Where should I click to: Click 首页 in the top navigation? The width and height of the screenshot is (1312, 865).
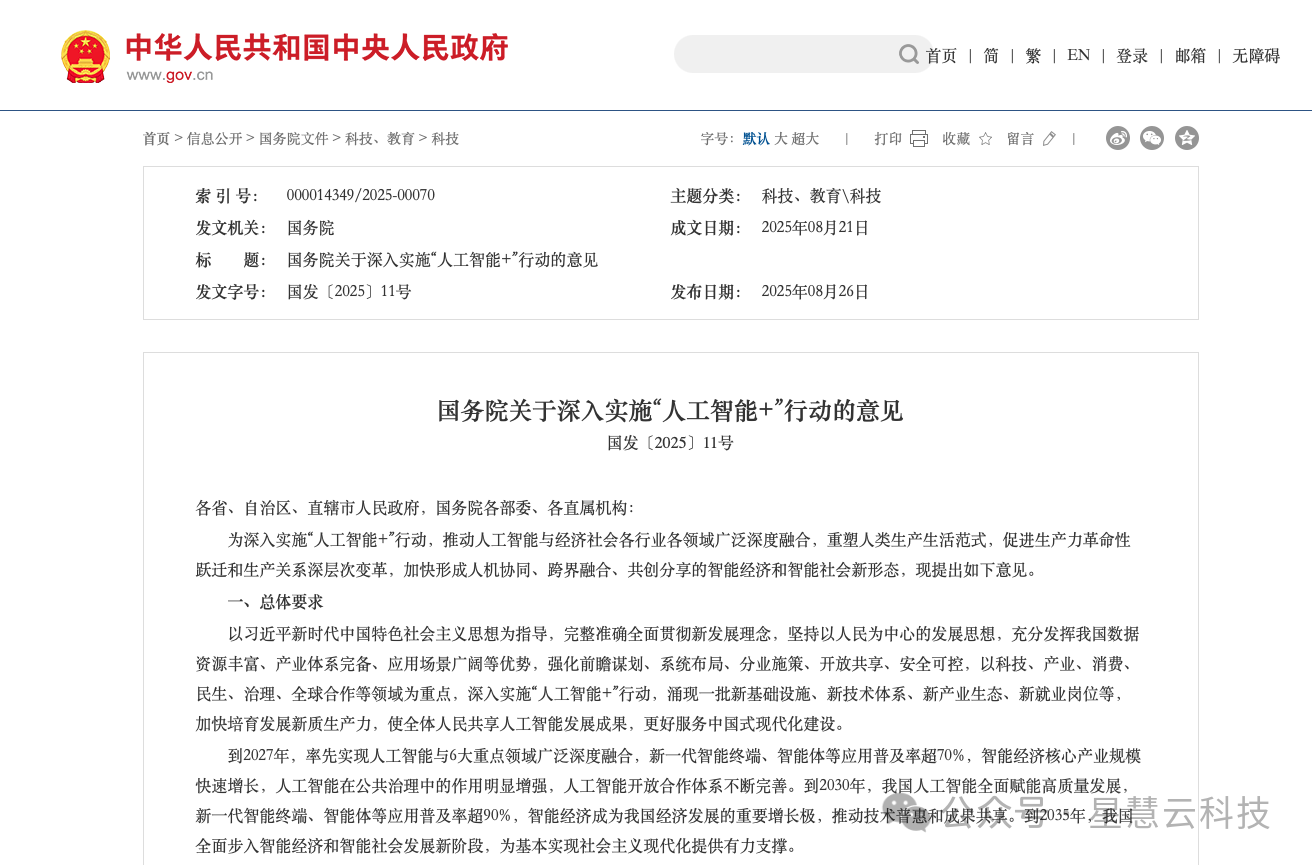(941, 56)
